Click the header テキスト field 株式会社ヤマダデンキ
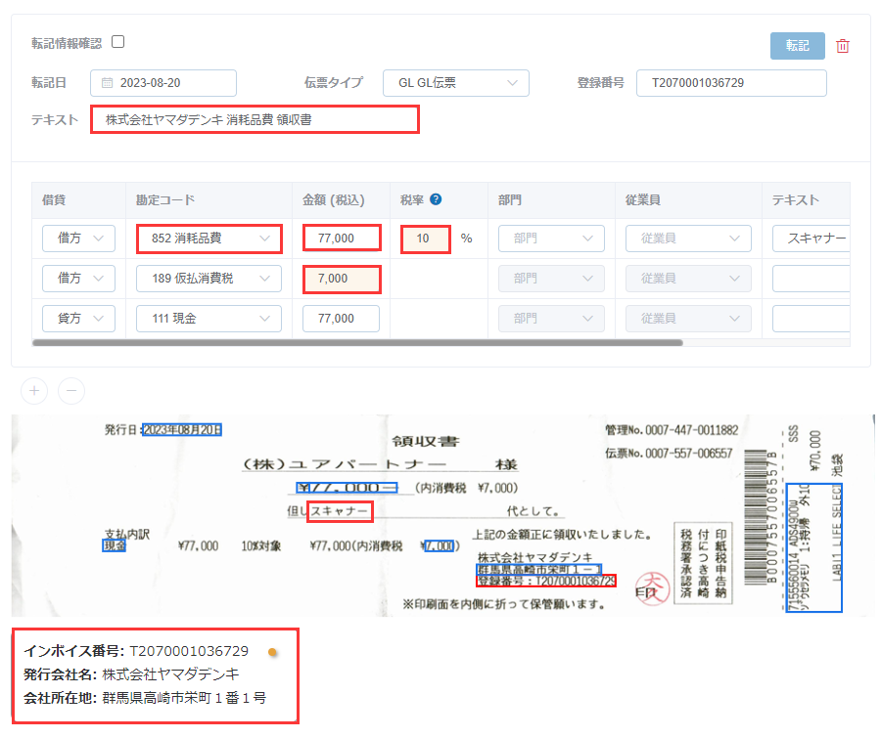Viewport: 881px width, 738px height. tap(255, 120)
